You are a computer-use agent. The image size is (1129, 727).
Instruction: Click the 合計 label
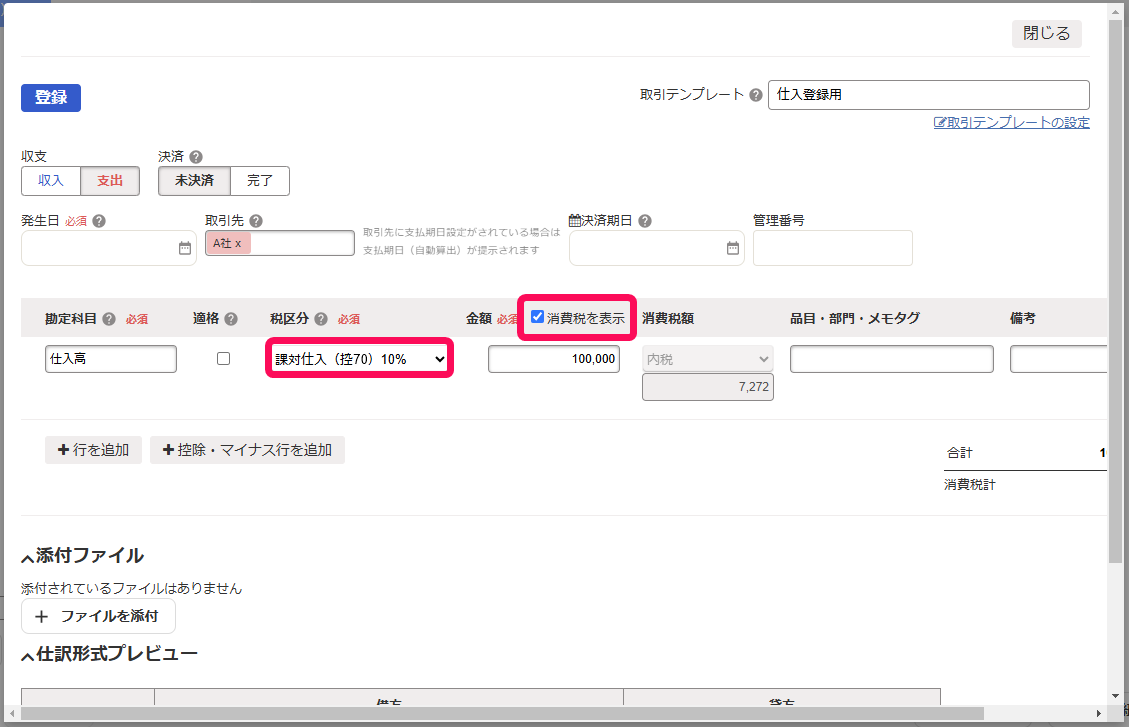click(960, 453)
